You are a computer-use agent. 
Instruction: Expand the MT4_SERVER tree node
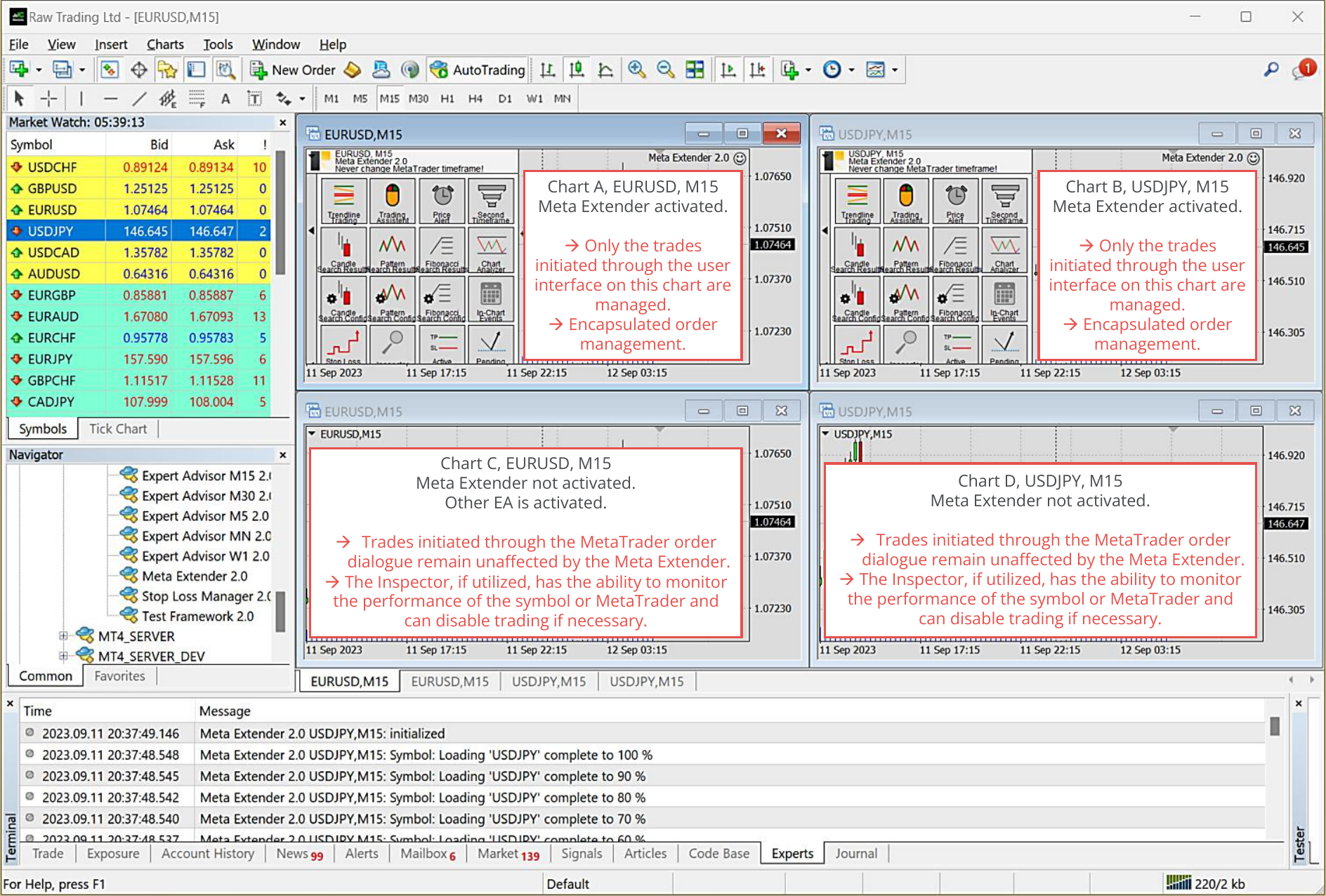coord(63,636)
